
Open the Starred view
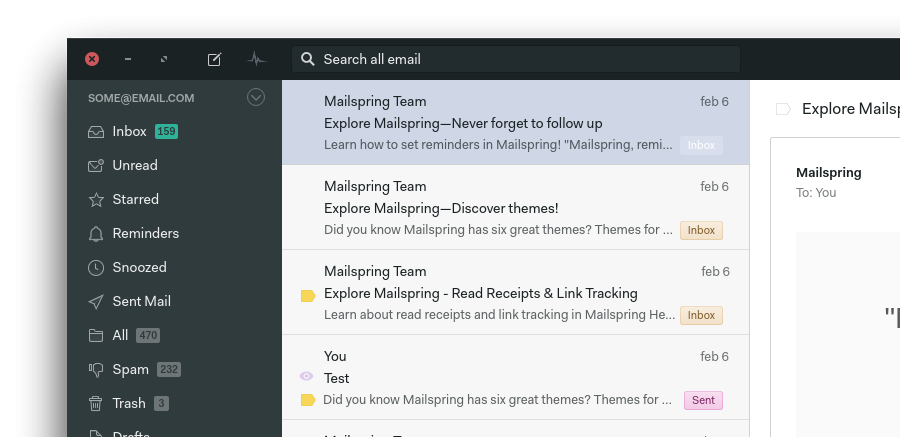[x=135, y=199]
